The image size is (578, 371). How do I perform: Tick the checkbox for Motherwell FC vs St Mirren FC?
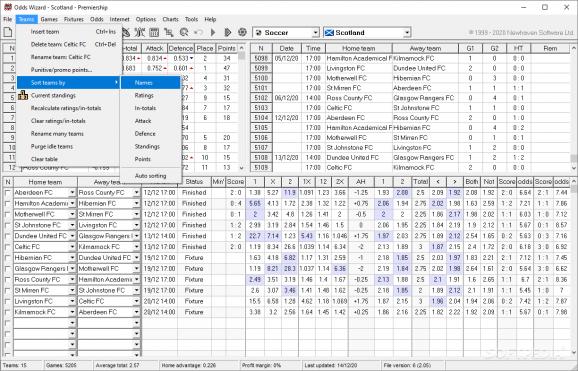pyautogui.click(x=7, y=215)
